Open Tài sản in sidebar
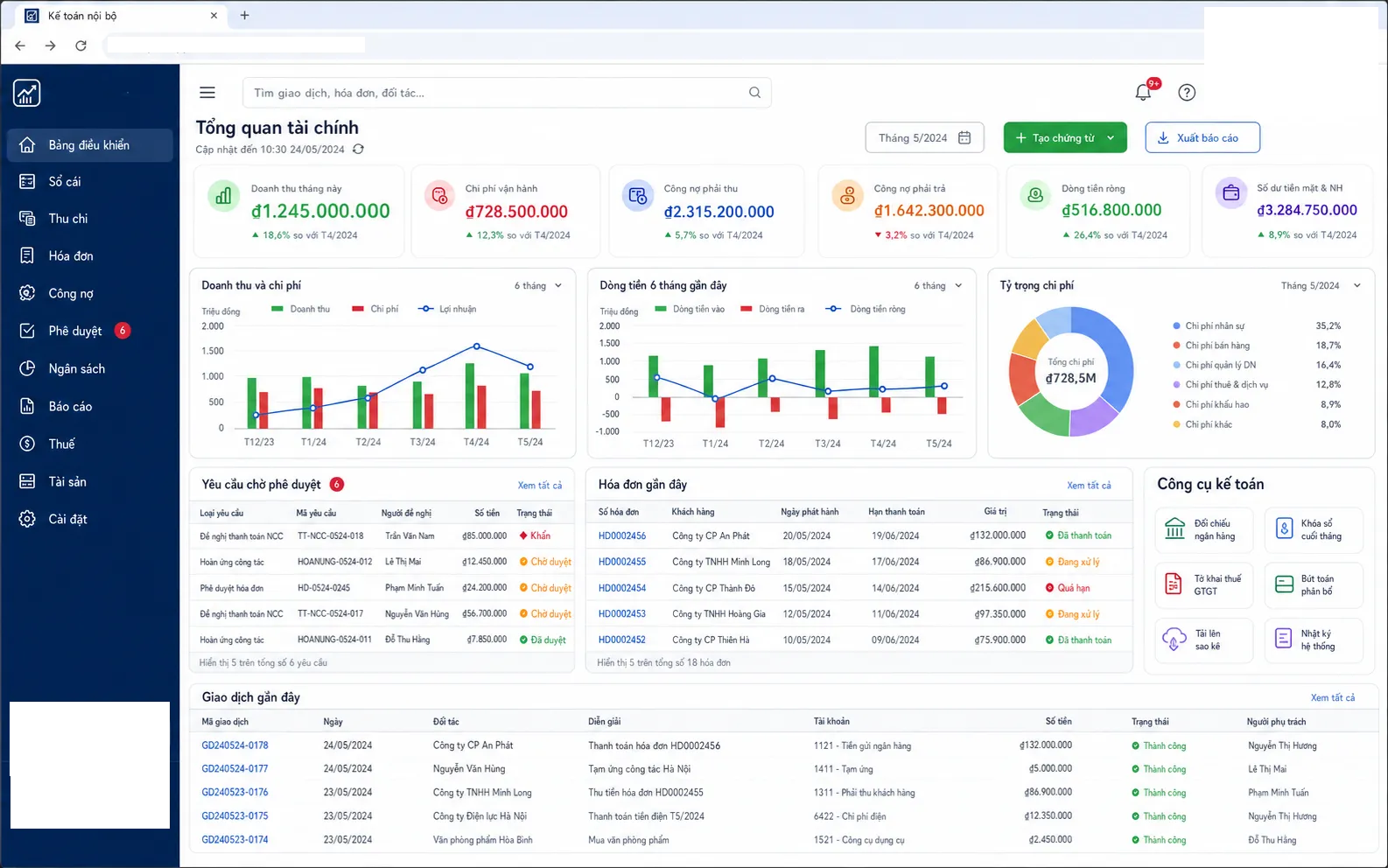This screenshot has height=868, width=1388. 89,481
